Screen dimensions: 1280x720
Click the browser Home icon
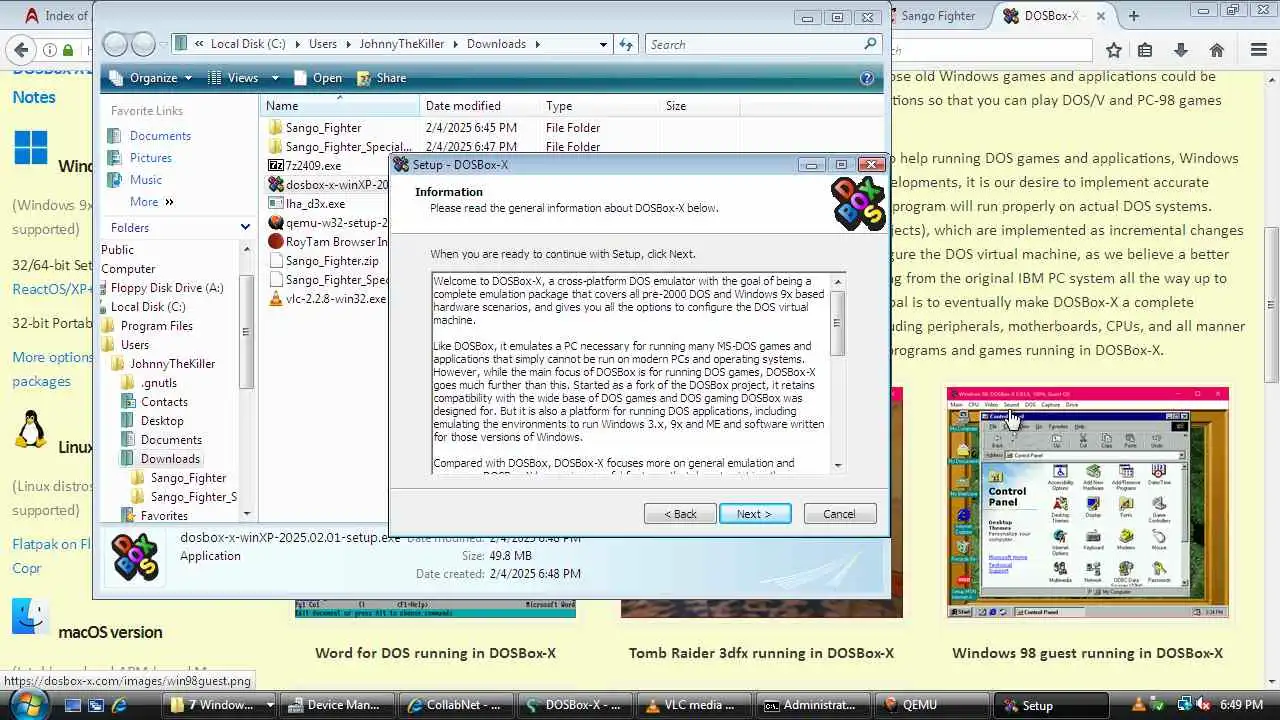tap(1217, 50)
